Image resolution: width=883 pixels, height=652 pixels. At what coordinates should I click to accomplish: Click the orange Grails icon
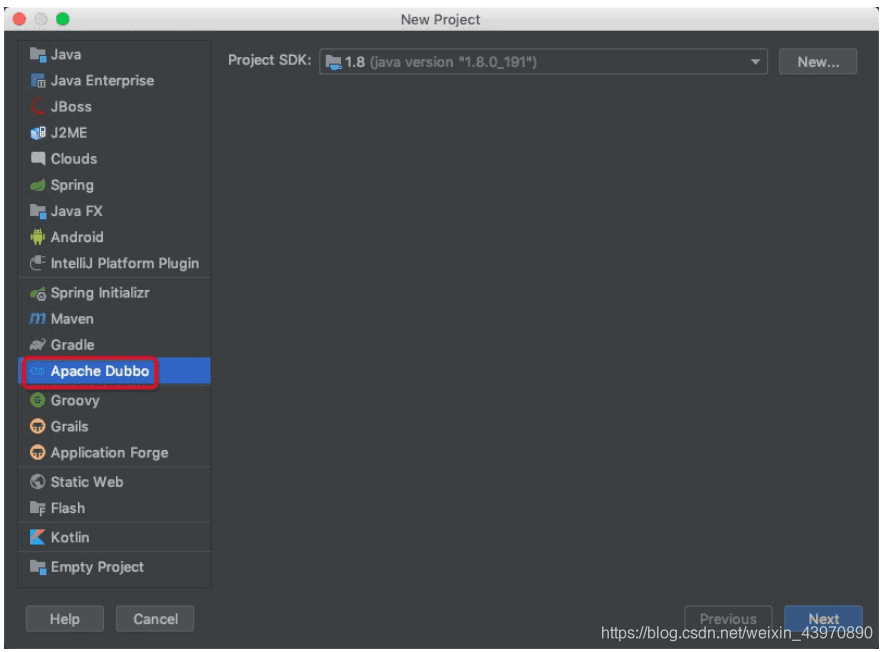click(x=38, y=426)
